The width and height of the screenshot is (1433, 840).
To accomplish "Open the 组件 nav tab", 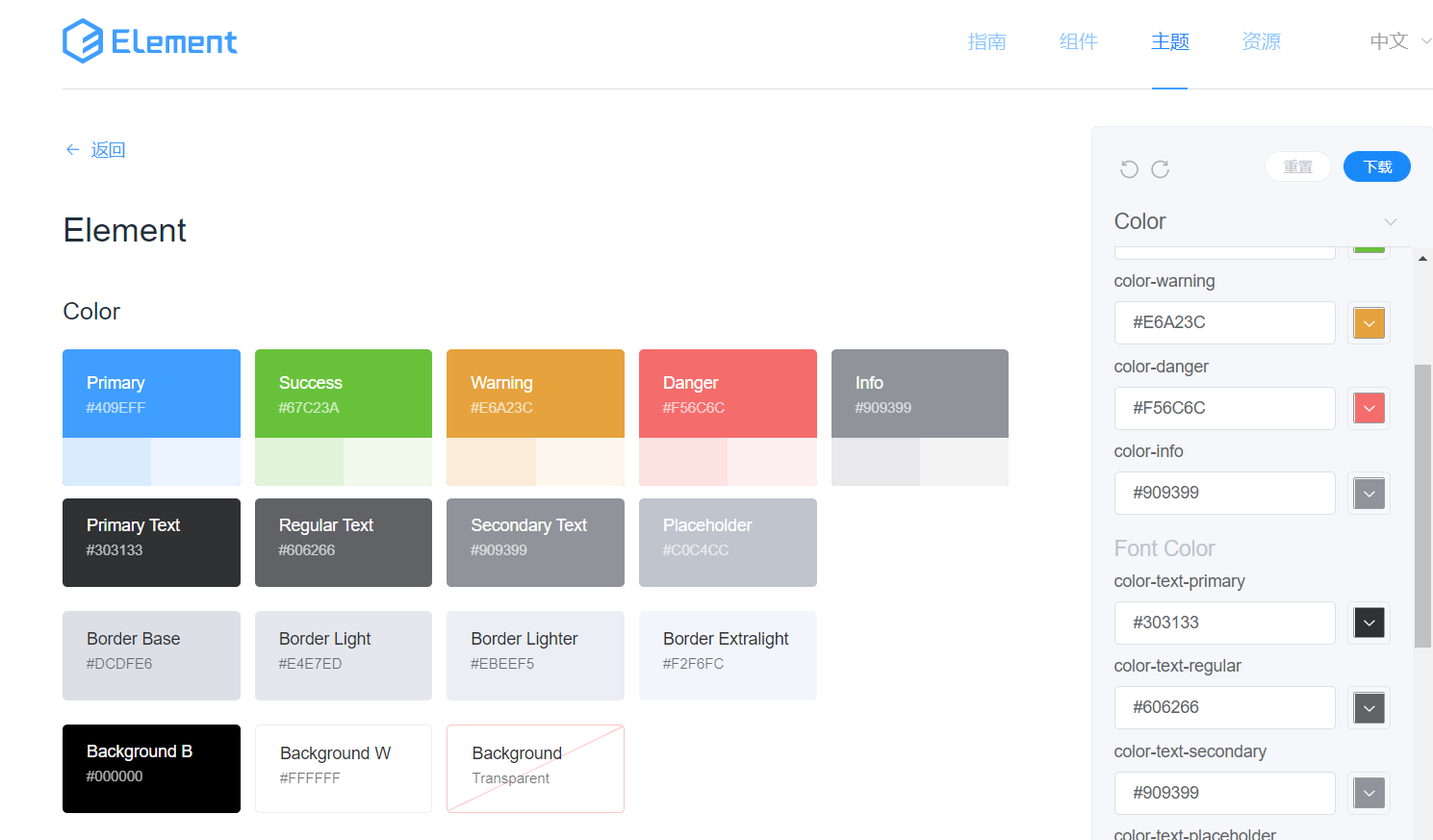I will (1078, 41).
